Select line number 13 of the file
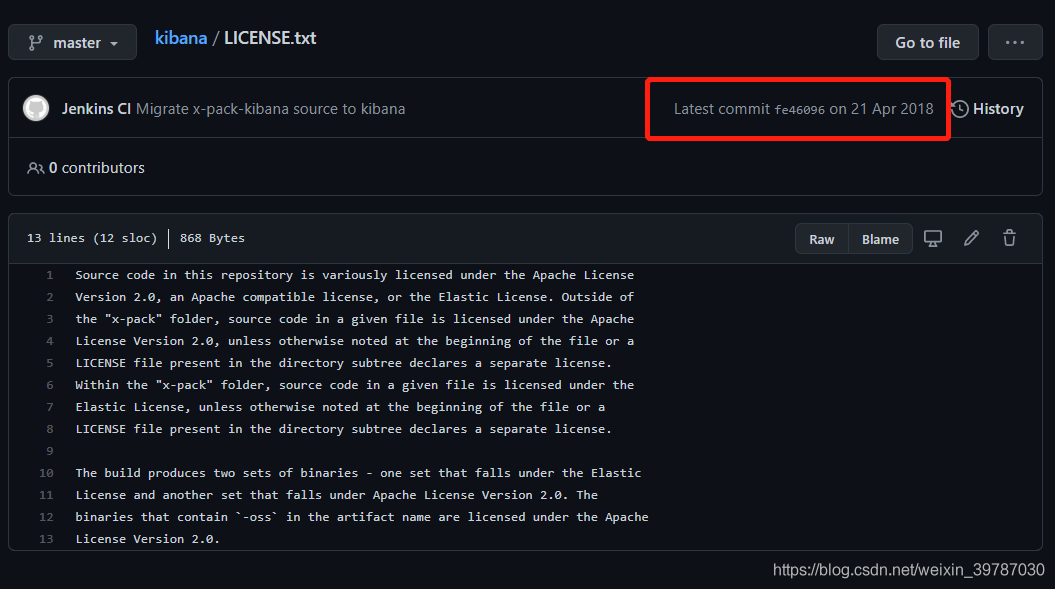Image resolution: width=1055 pixels, height=589 pixels. tap(46, 539)
